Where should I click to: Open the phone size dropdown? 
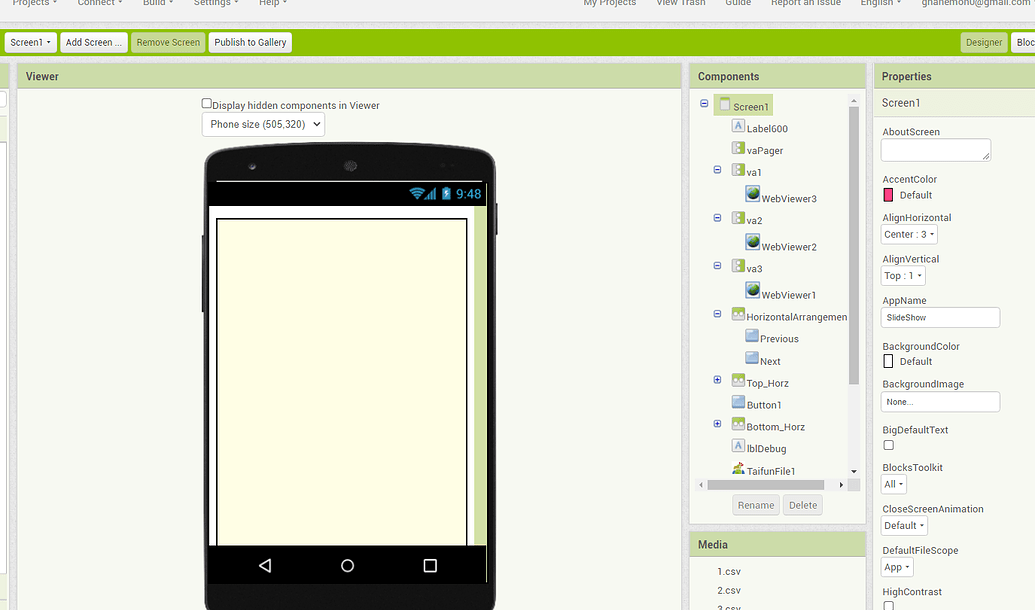pos(262,124)
